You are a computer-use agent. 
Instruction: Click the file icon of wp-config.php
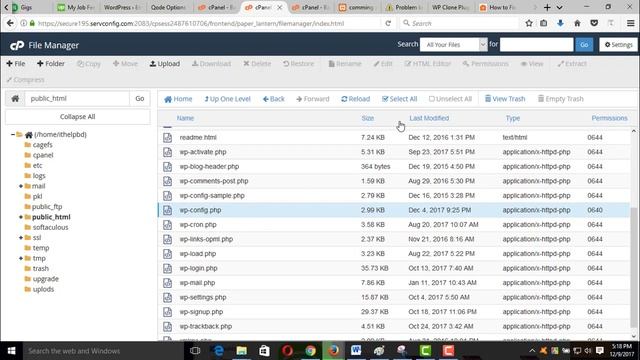(167, 210)
